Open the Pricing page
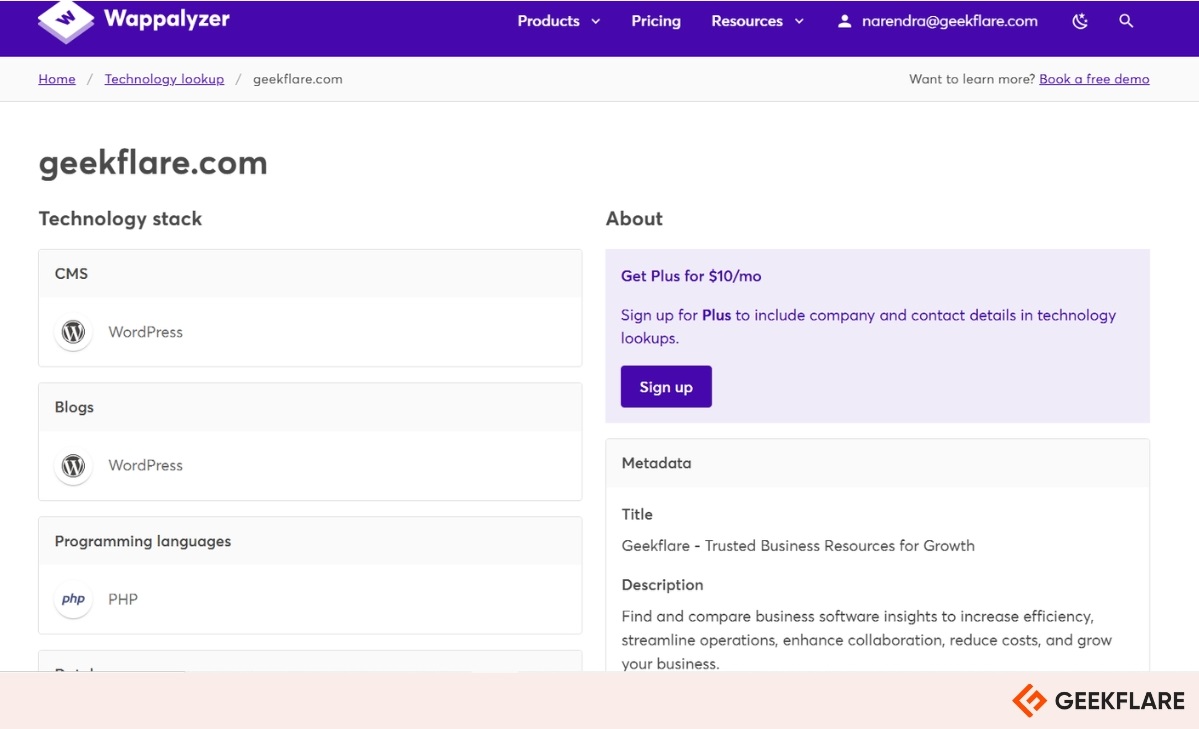Image resolution: width=1199 pixels, height=729 pixels. tap(656, 21)
